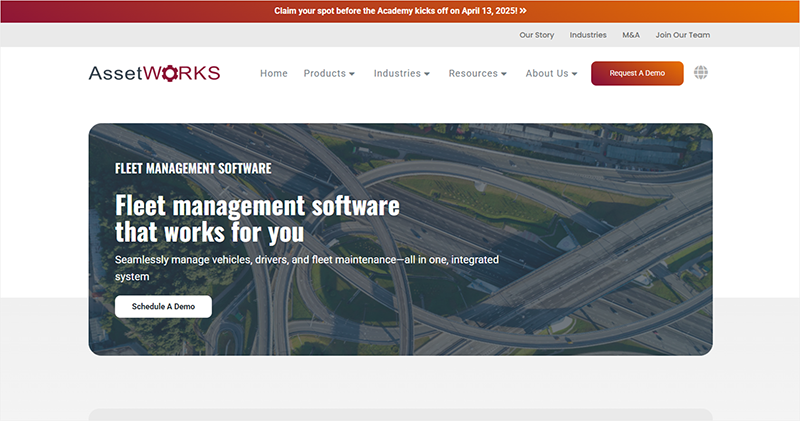The width and height of the screenshot is (800, 421).
Task: Expand the Products dropdown menu
Action: click(x=329, y=73)
